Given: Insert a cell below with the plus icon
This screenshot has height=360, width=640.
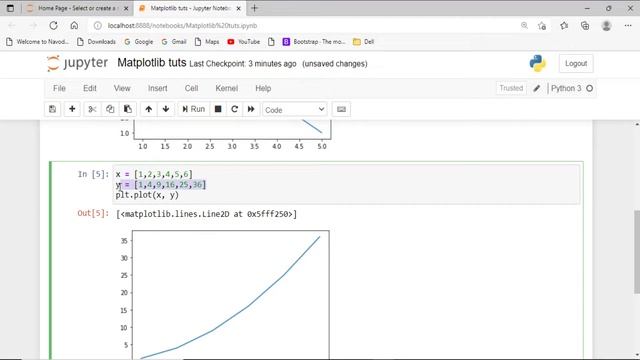Looking at the screenshot, I should click(x=72, y=109).
